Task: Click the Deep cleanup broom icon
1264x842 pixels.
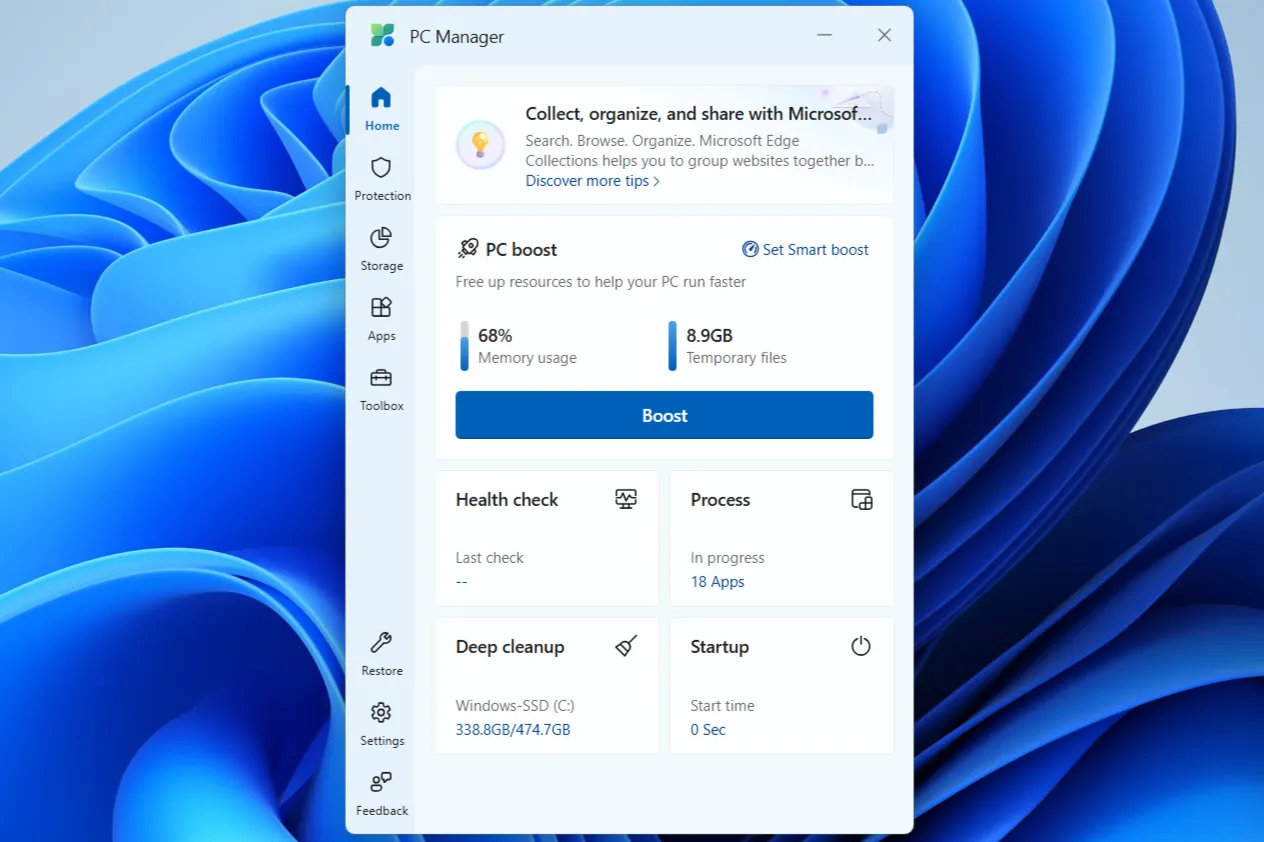Action: [624, 646]
